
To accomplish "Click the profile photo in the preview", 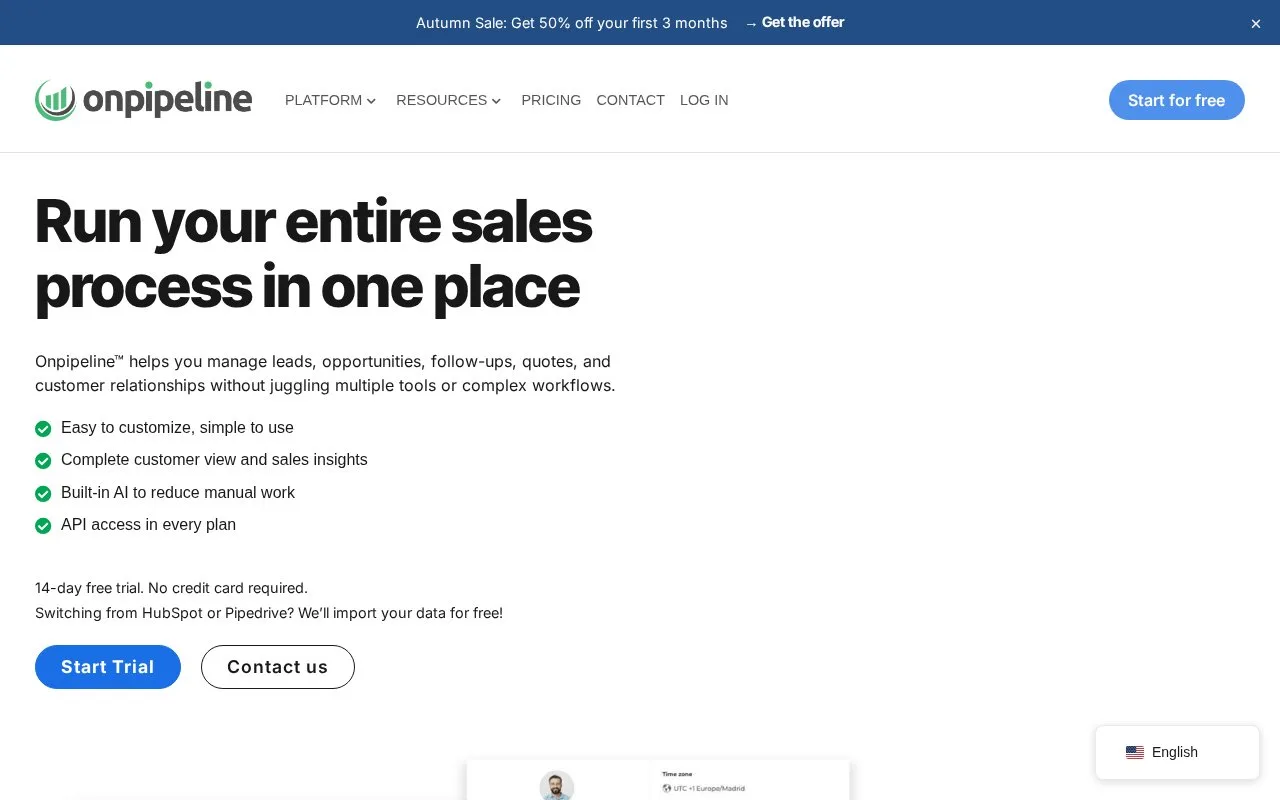I will point(557,785).
